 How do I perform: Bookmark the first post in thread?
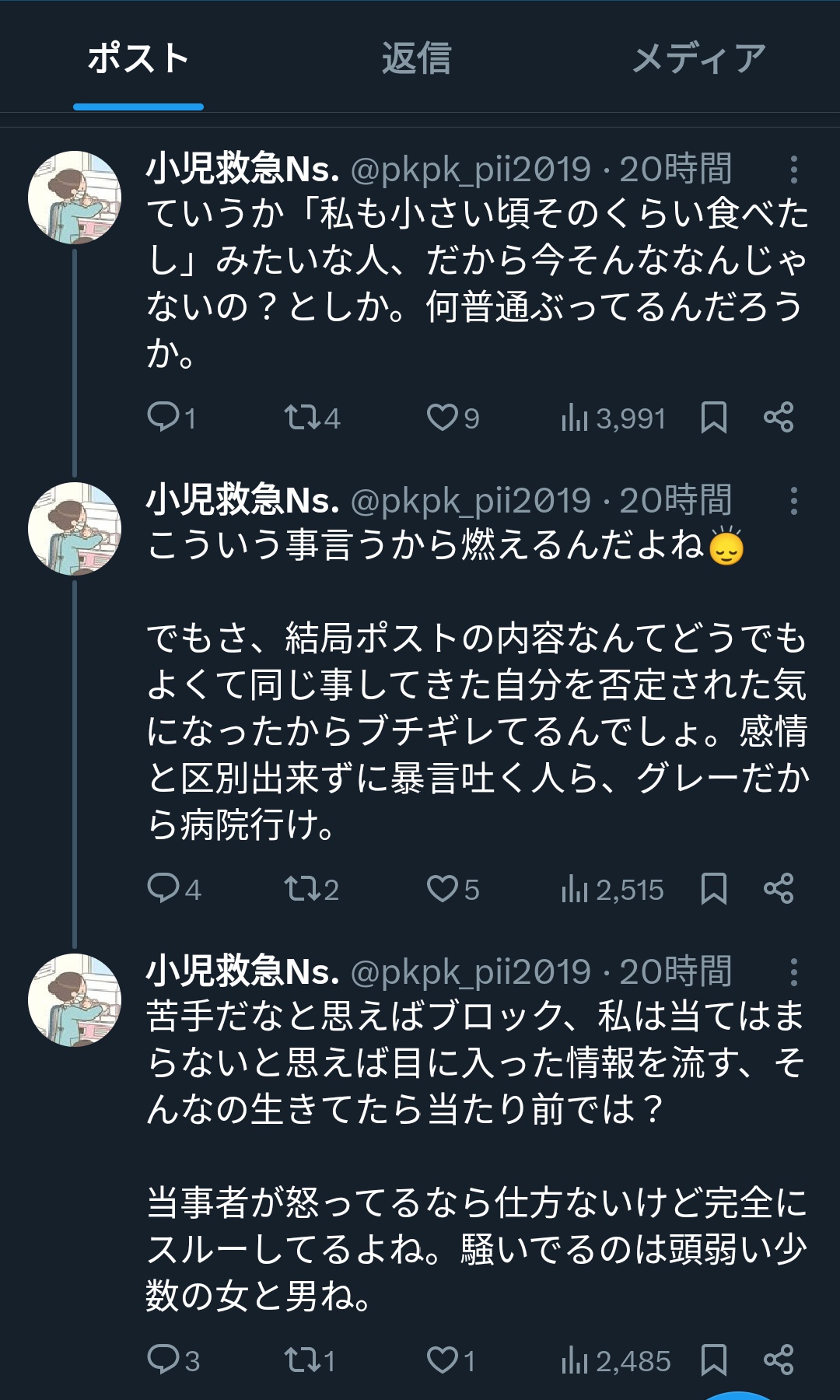pos(713,418)
